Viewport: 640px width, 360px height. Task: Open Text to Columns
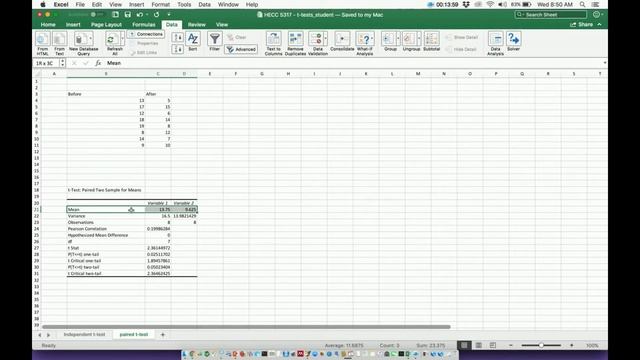273,44
